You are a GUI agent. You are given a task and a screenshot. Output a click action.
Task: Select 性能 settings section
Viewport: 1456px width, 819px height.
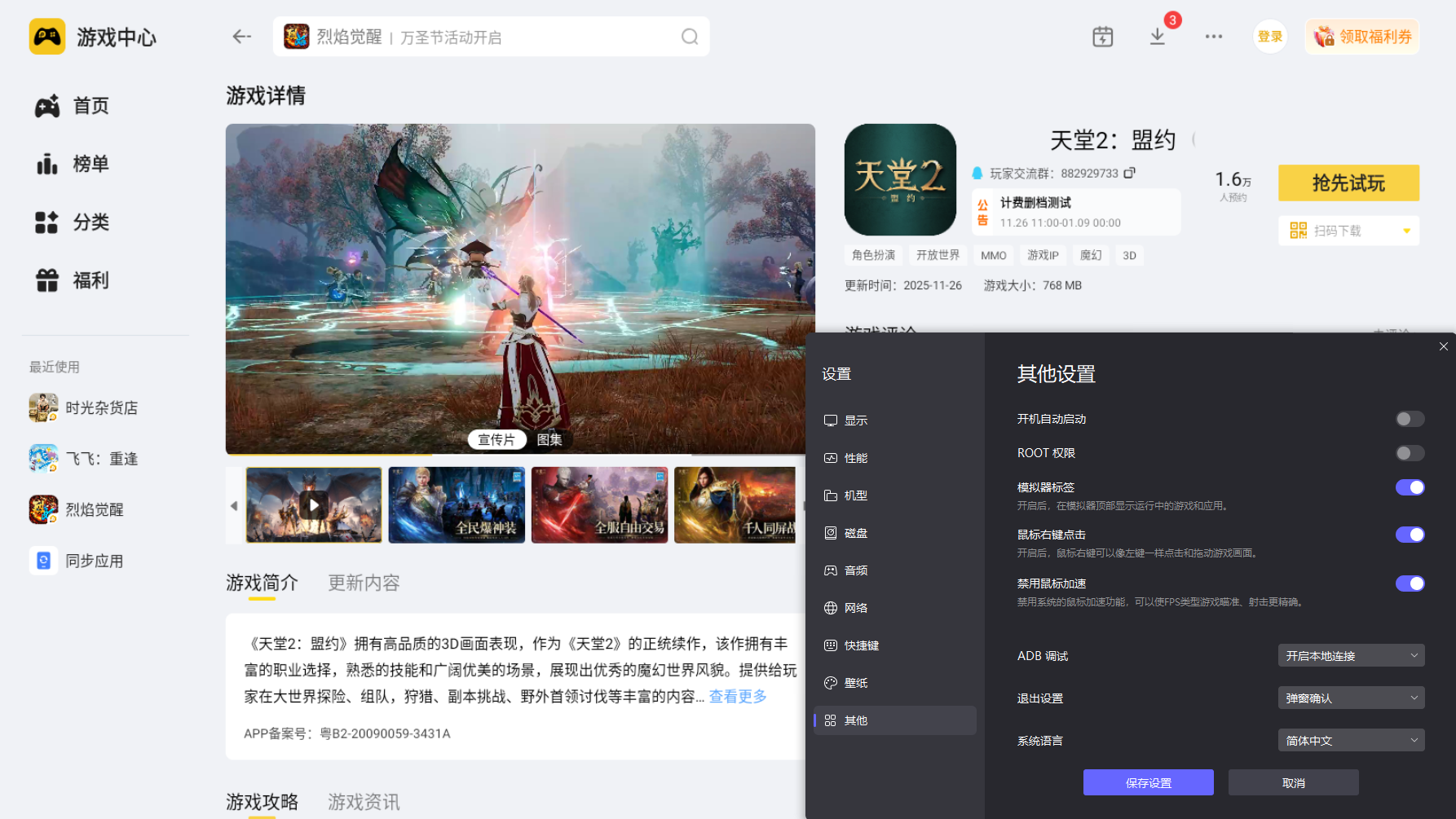(x=895, y=458)
